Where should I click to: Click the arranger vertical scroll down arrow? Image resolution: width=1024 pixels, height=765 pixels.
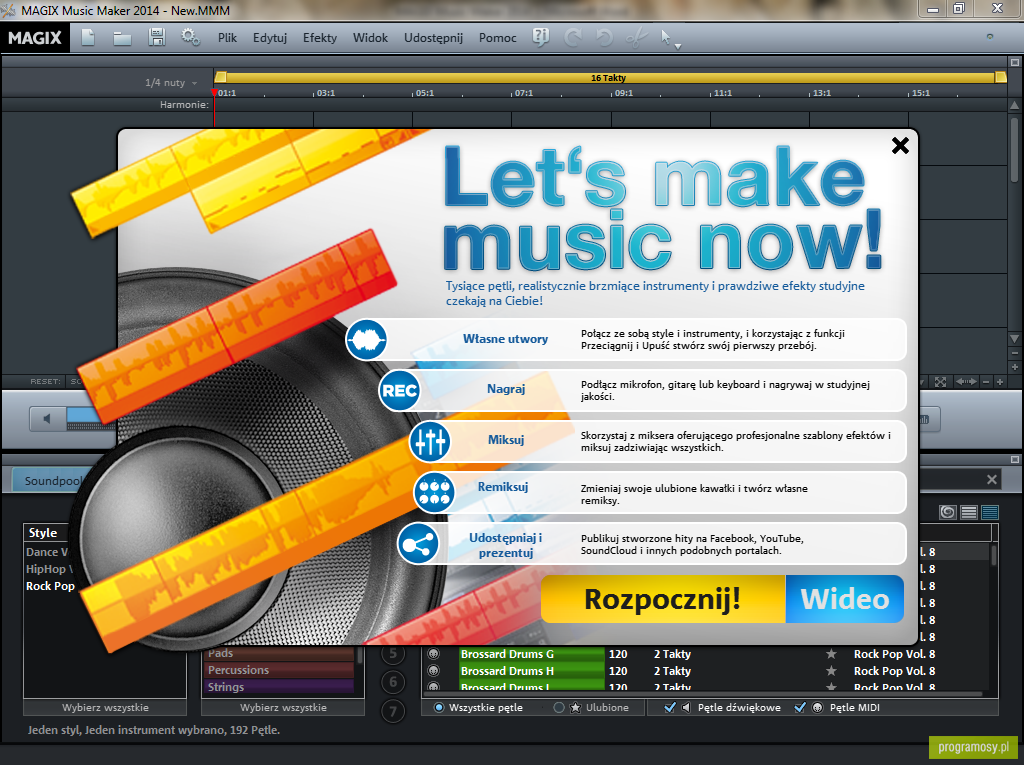point(1014,339)
